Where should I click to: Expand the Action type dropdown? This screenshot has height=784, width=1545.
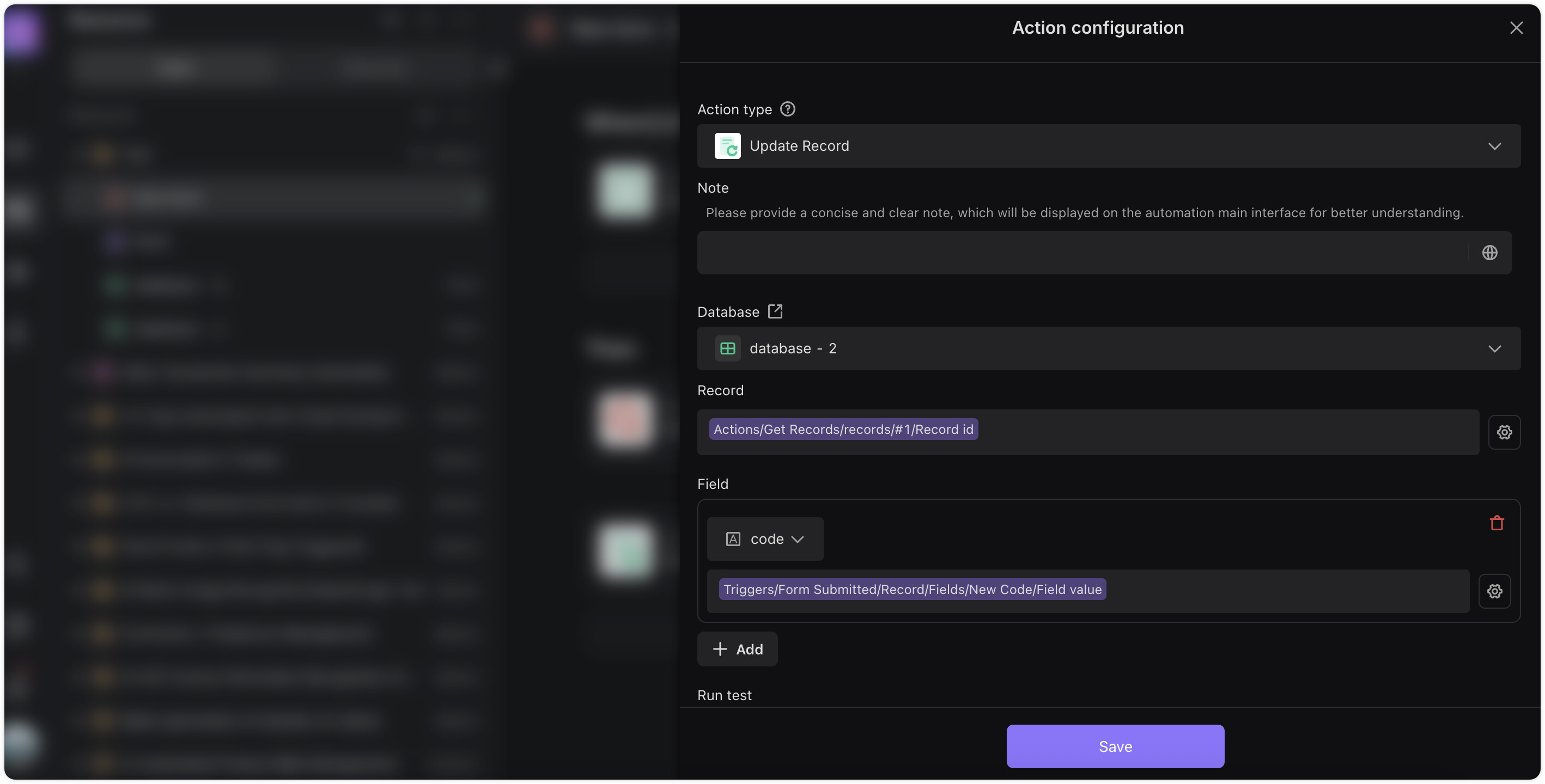pos(1109,146)
